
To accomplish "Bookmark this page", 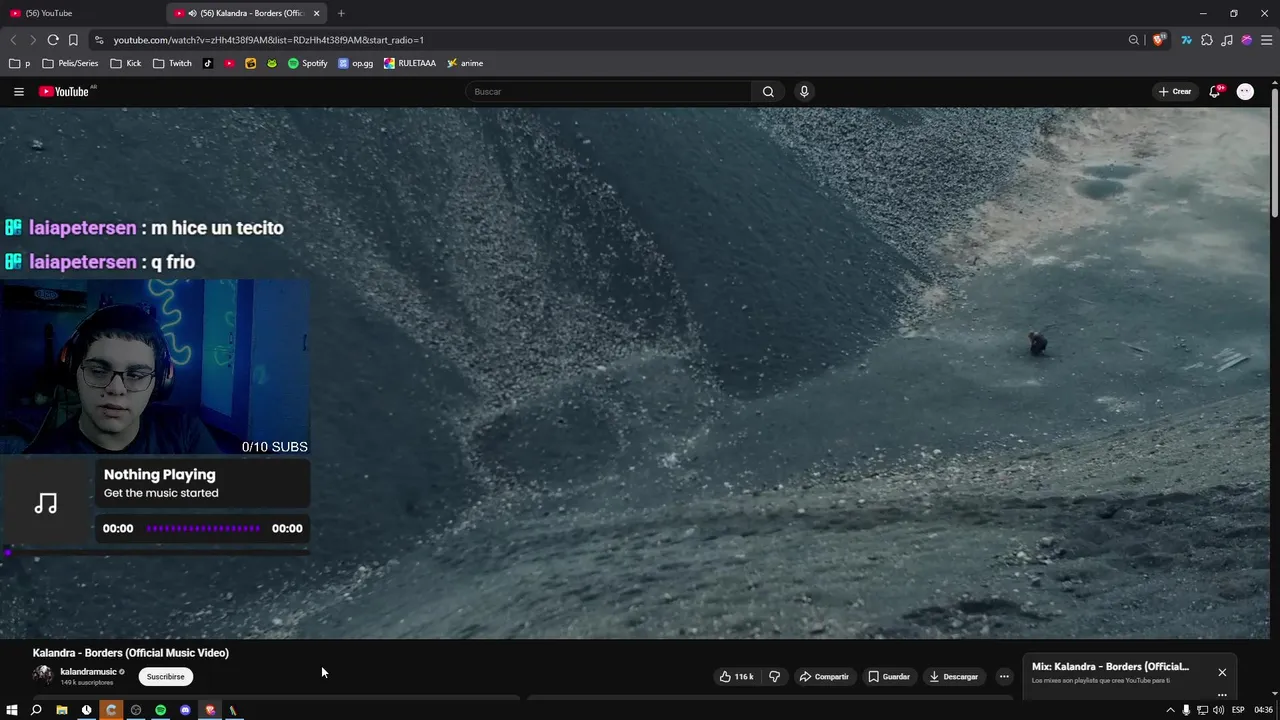I will click(73, 40).
